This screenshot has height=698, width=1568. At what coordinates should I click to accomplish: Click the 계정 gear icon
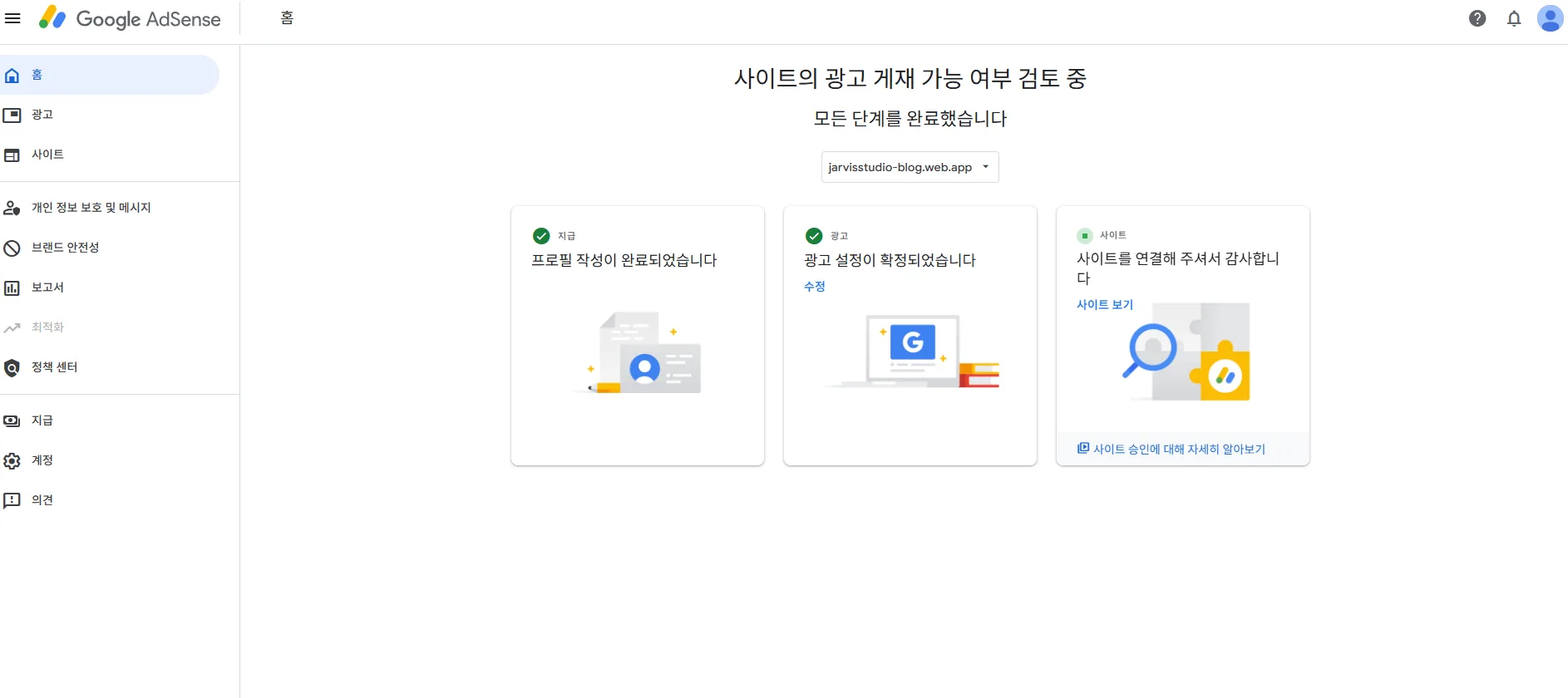click(12, 461)
